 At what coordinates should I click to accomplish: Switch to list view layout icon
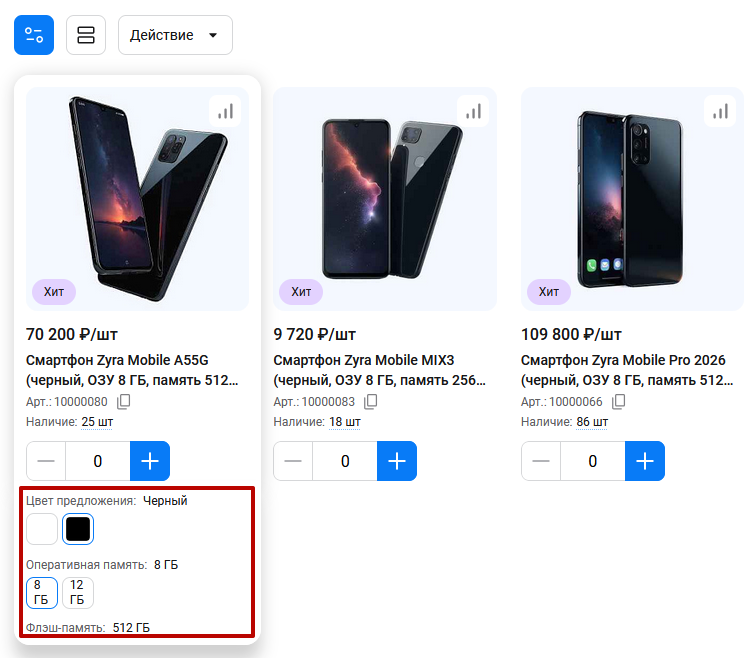86,35
